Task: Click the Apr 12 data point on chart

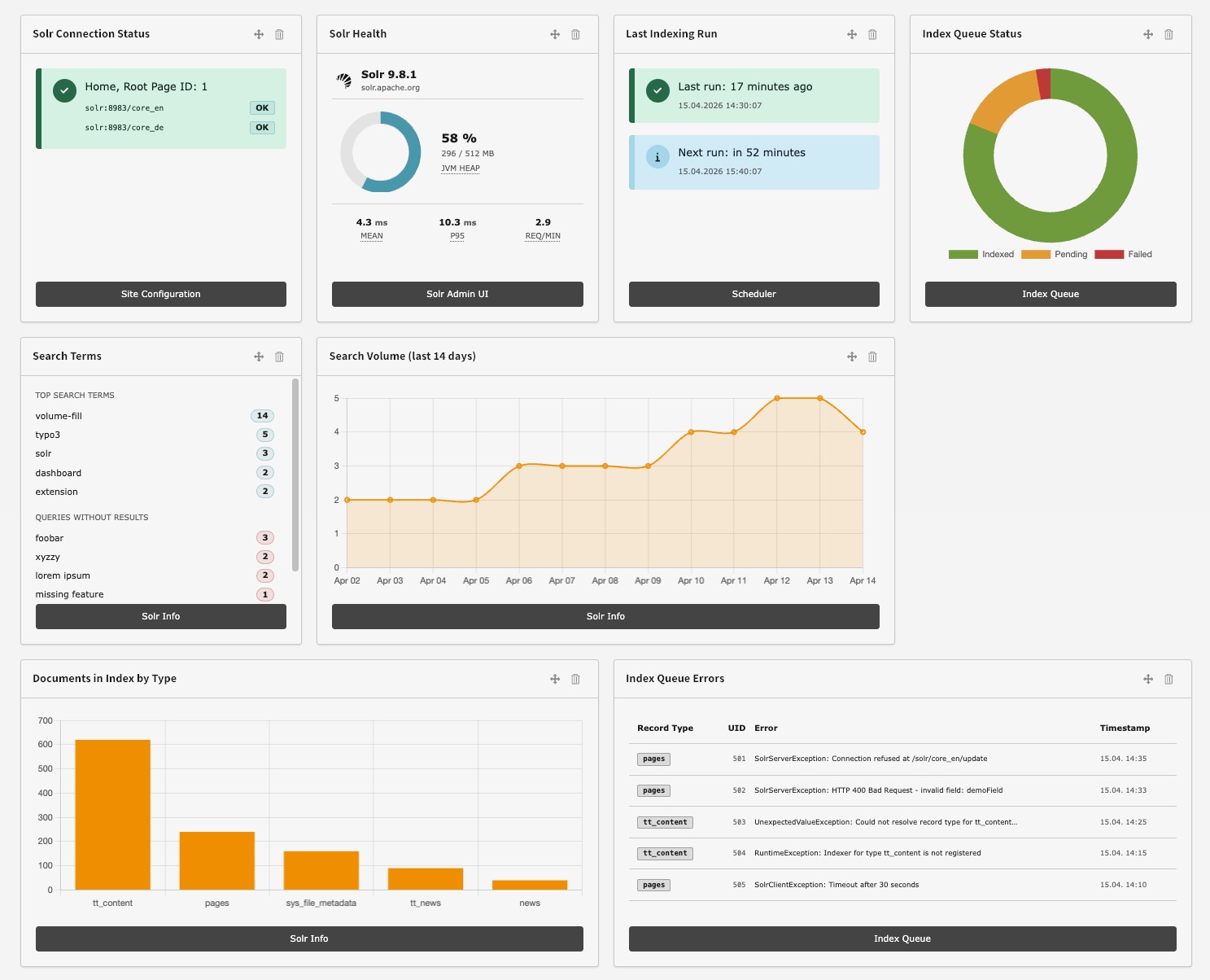Action: click(x=777, y=398)
